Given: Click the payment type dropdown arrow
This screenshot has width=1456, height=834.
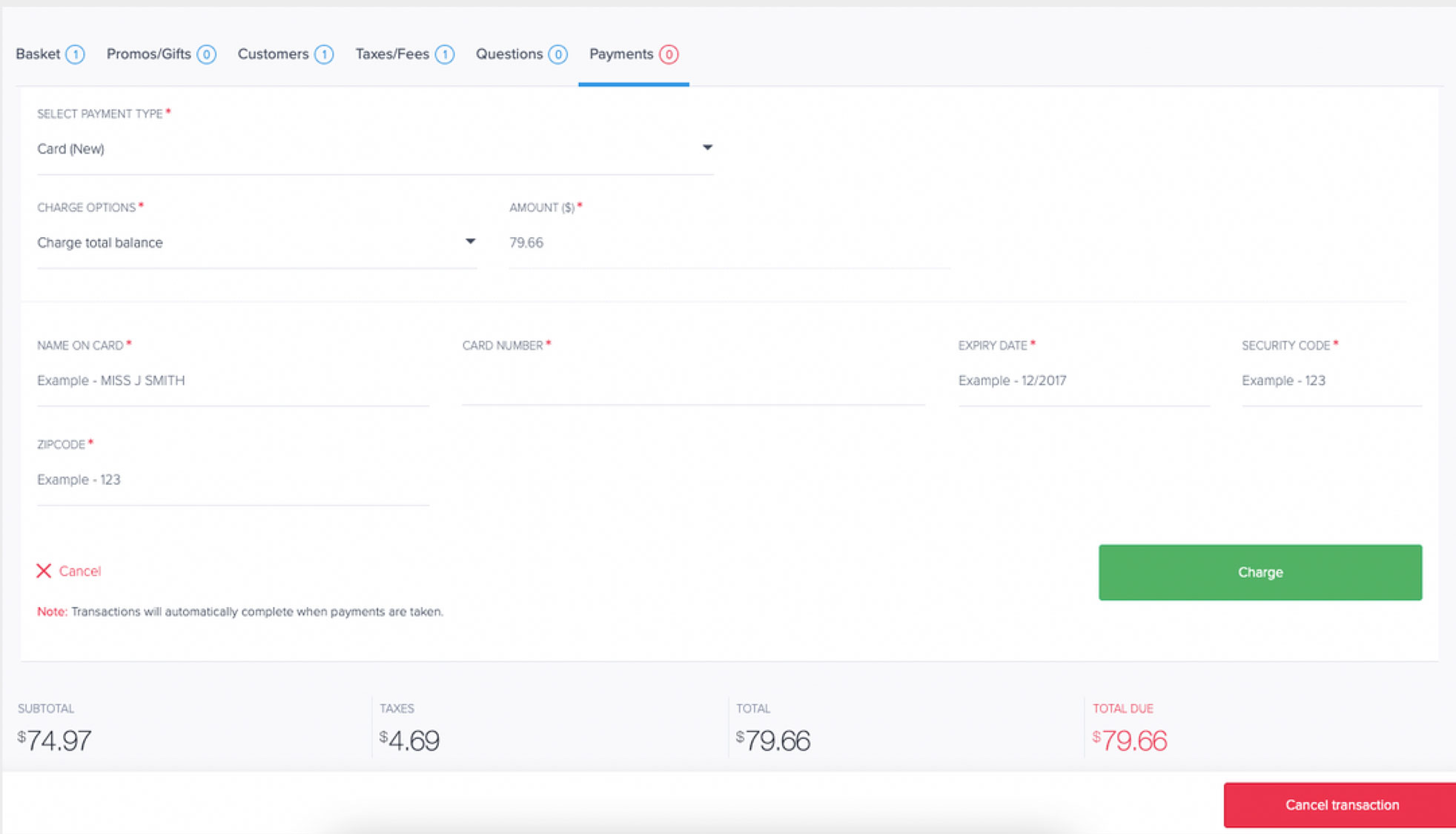Looking at the screenshot, I should coord(707,148).
